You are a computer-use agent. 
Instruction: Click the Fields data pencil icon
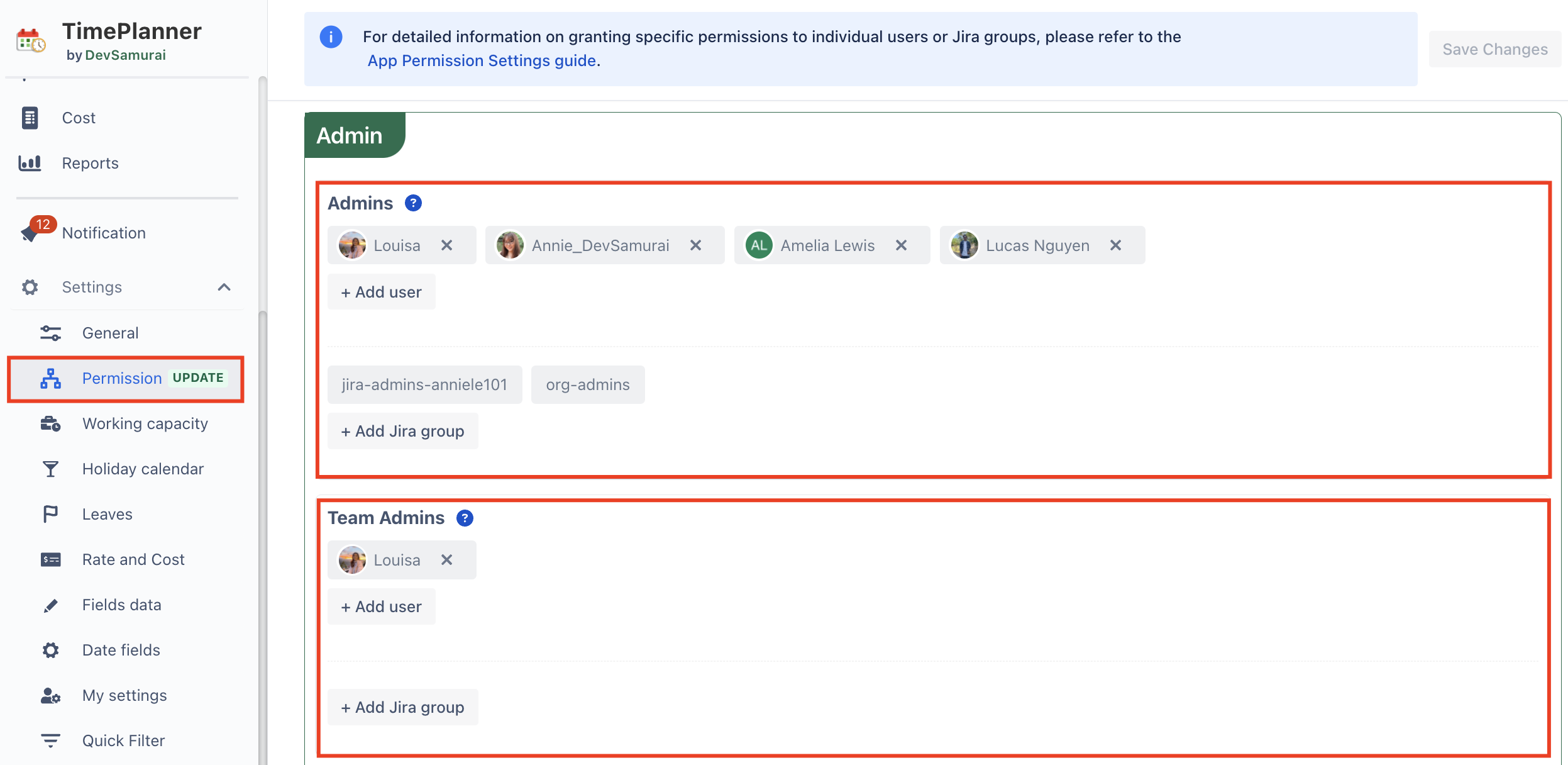point(50,605)
